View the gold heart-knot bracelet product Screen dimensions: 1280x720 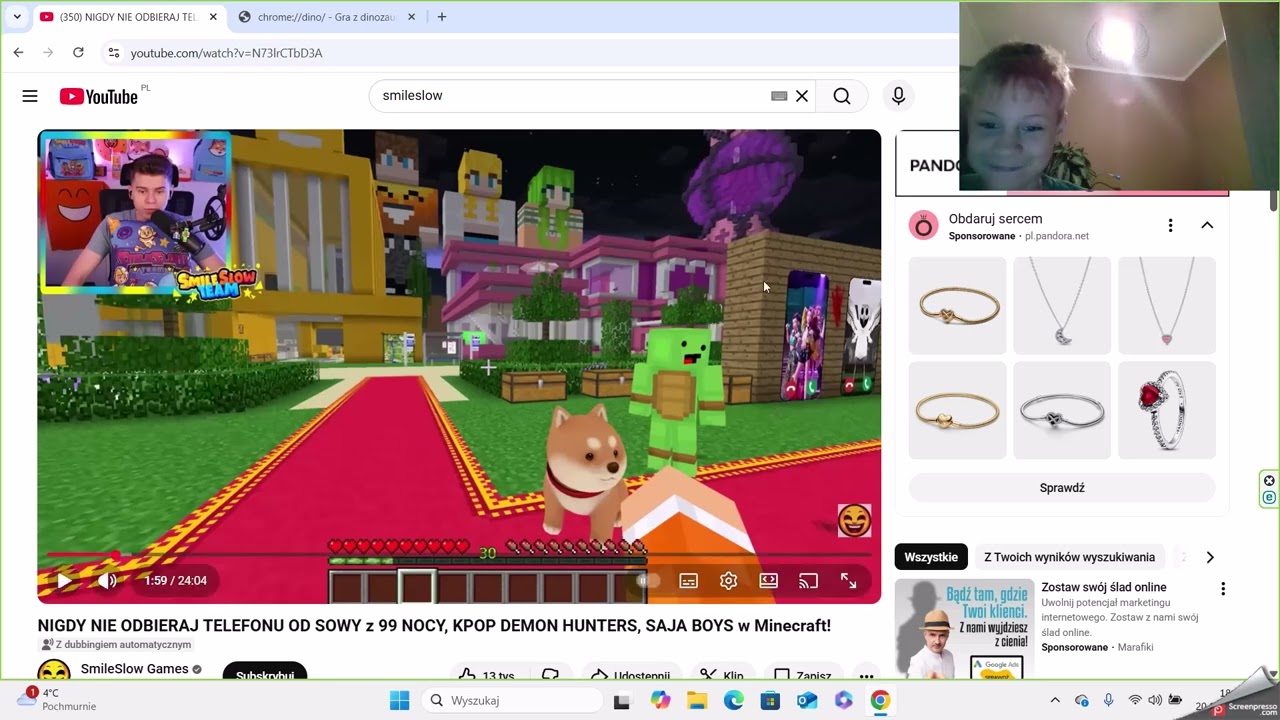[x=958, y=306]
